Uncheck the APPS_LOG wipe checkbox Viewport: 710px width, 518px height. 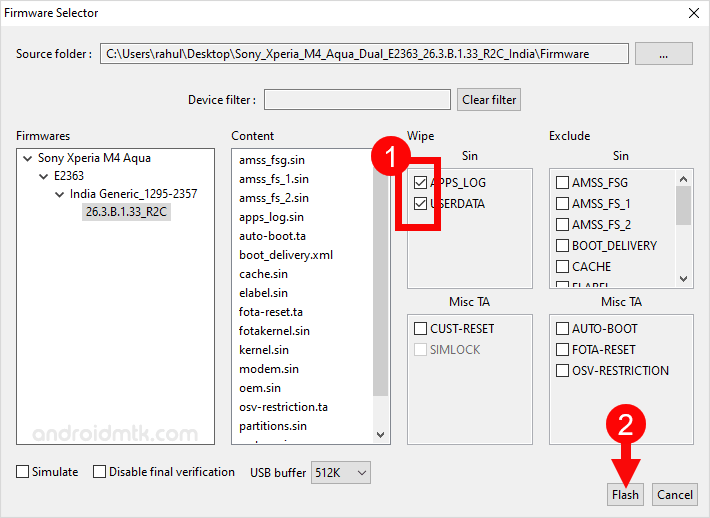(x=420, y=182)
